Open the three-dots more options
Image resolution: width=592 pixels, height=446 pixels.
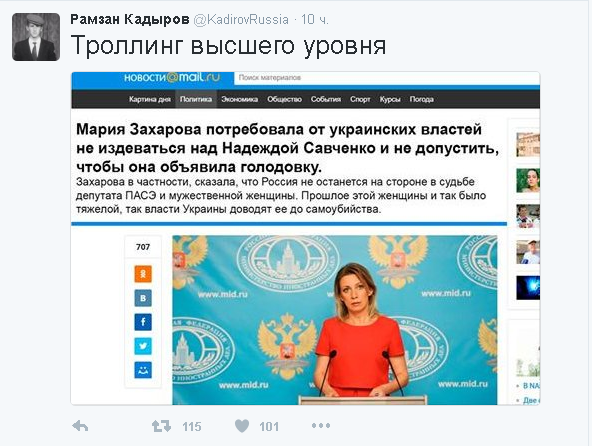point(321,426)
